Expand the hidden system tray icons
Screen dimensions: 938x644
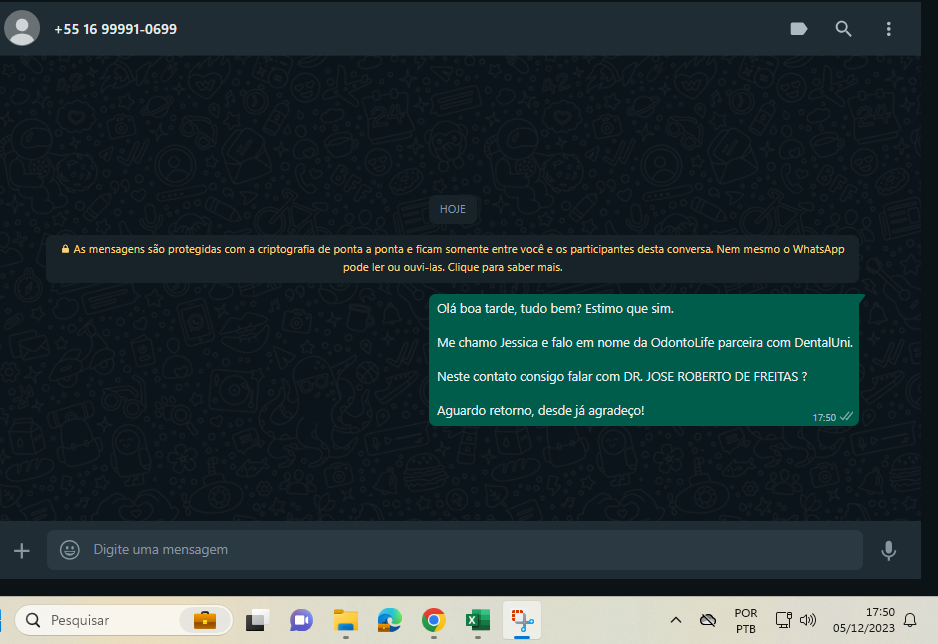point(676,620)
